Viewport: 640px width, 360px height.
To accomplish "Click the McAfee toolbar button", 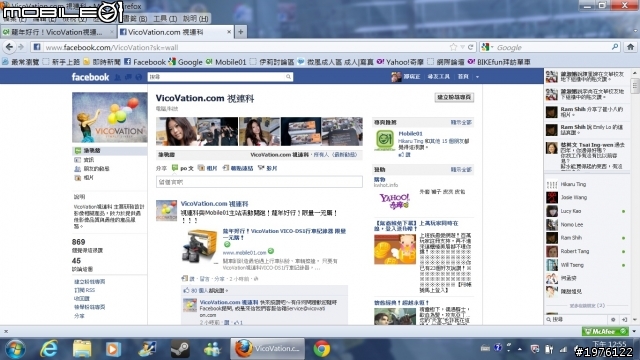I will tap(605, 331).
